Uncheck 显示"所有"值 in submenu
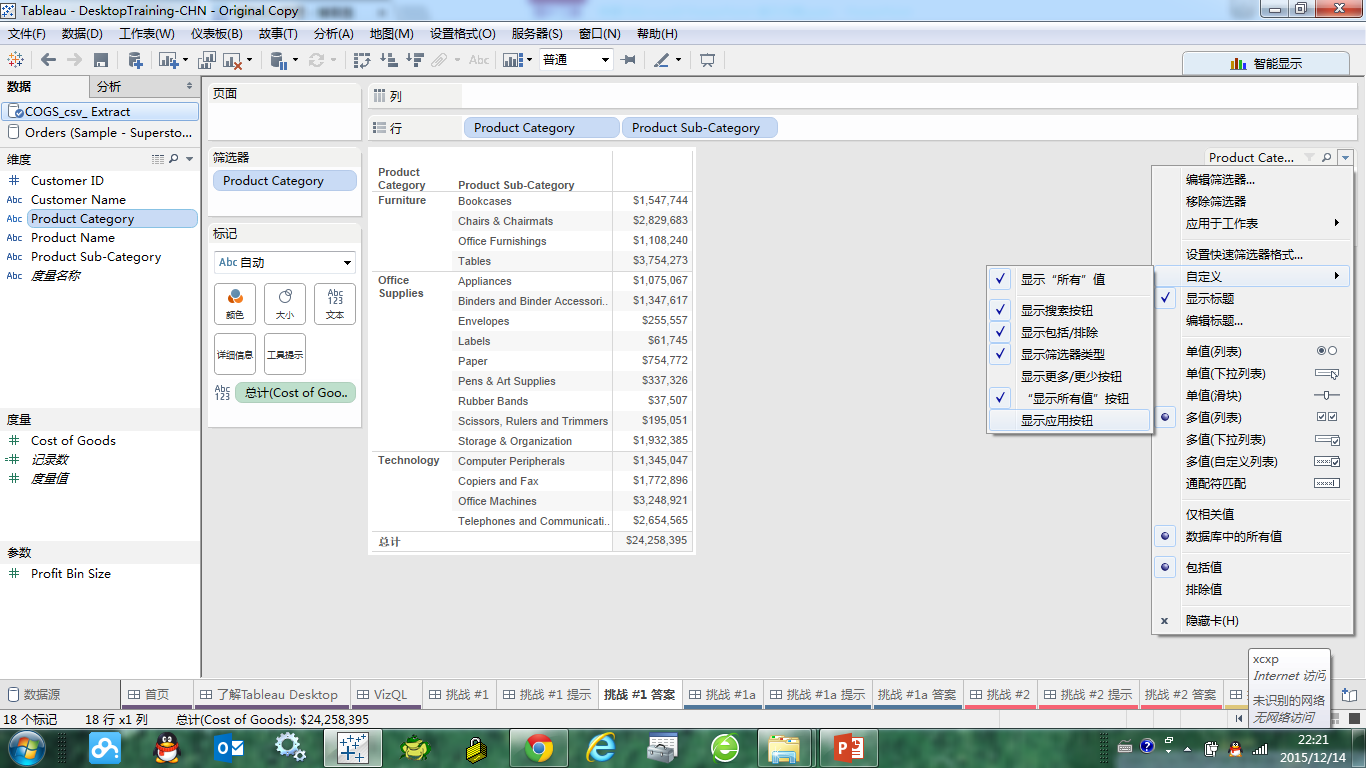Image resolution: width=1366 pixels, height=768 pixels. [1068, 280]
